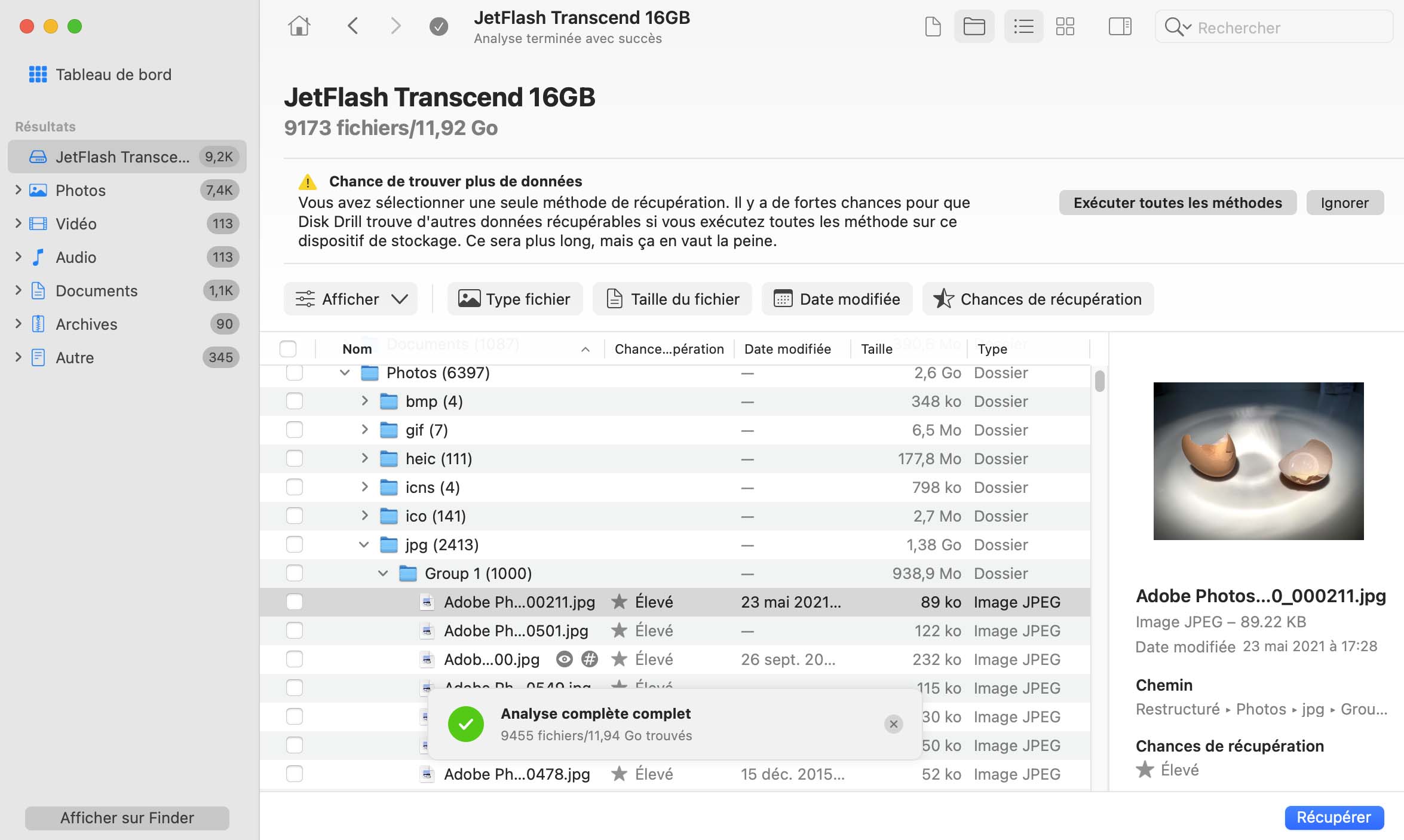The height and width of the screenshot is (840, 1404).
Task: Click the file list vertical scrollbar
Action: tap(1100, 381)
